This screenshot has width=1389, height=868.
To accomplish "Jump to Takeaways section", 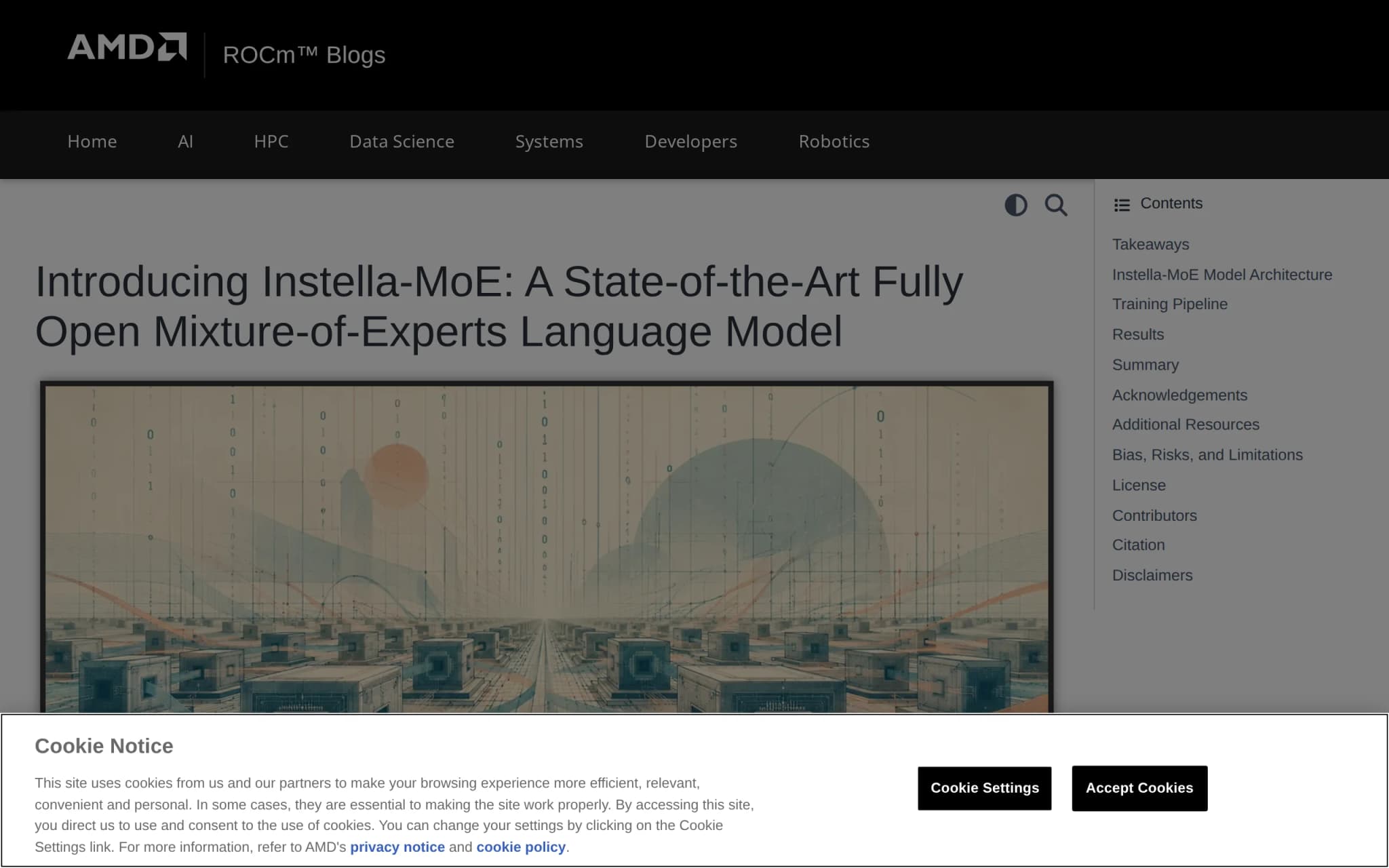I will coord(1150,244).
